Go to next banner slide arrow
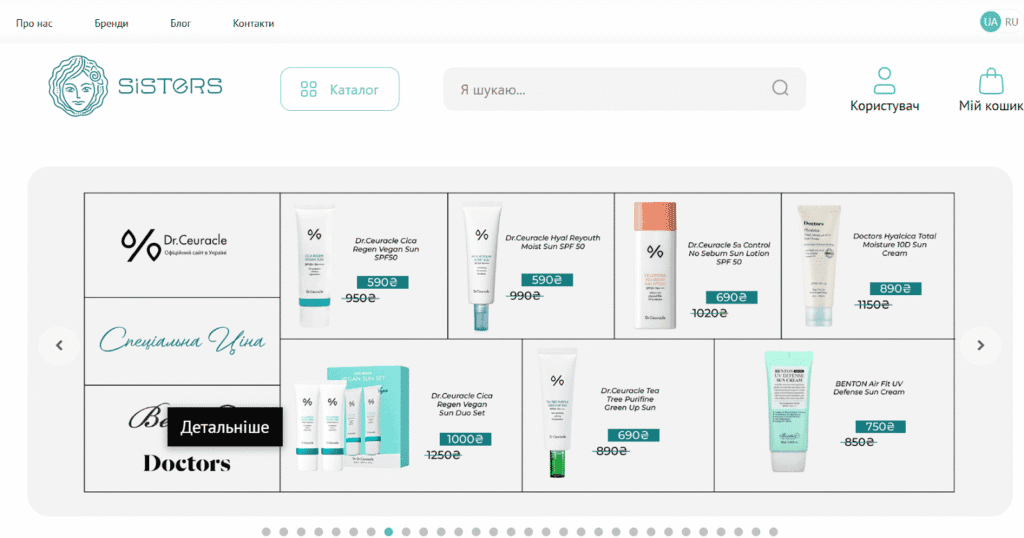The width and height of the screenshot is (1024, 538). 980,345
